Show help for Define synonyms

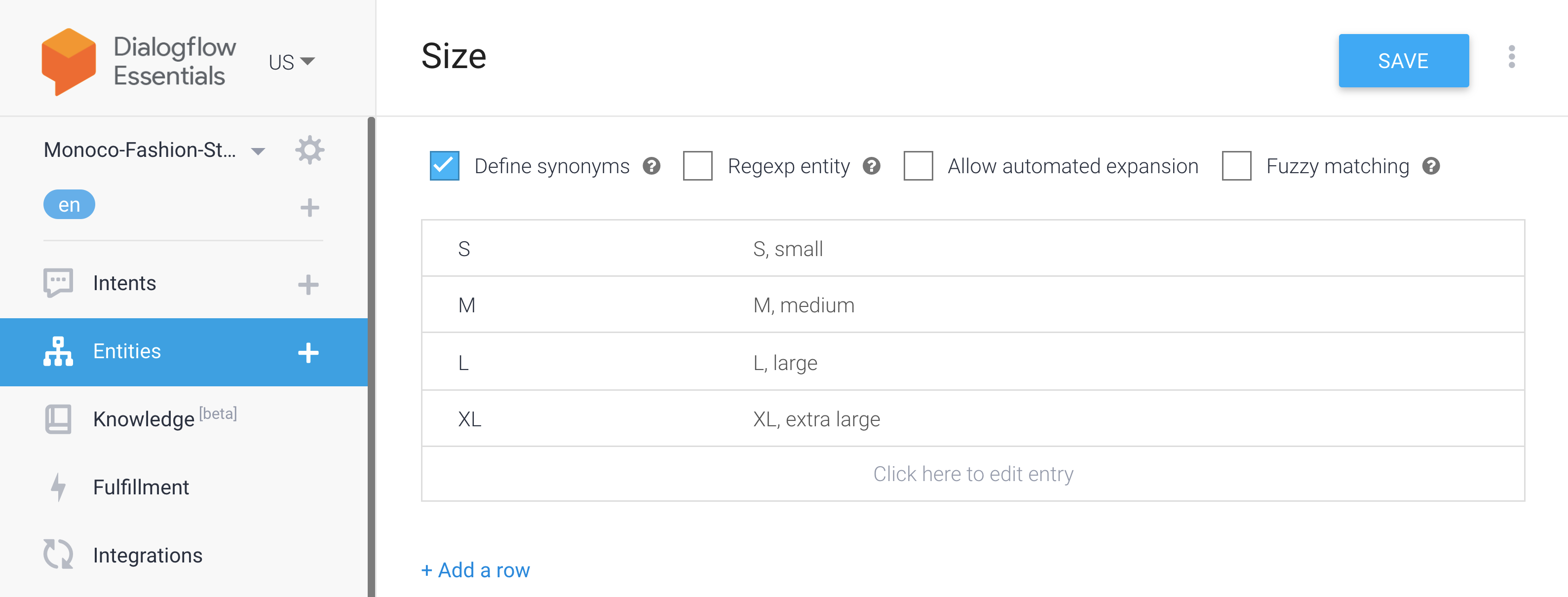651,166
